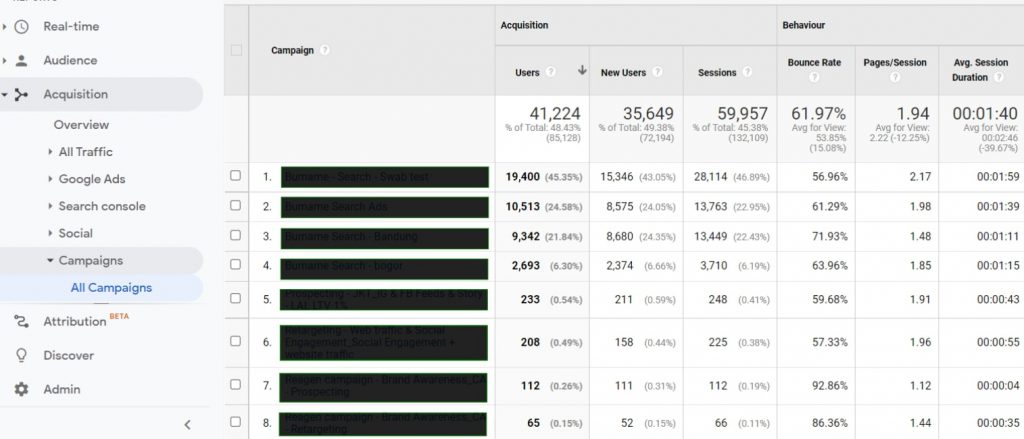Click the Campaign column header
The width and height of the screenshot is (1024, 439).
[x=292, y=50]
